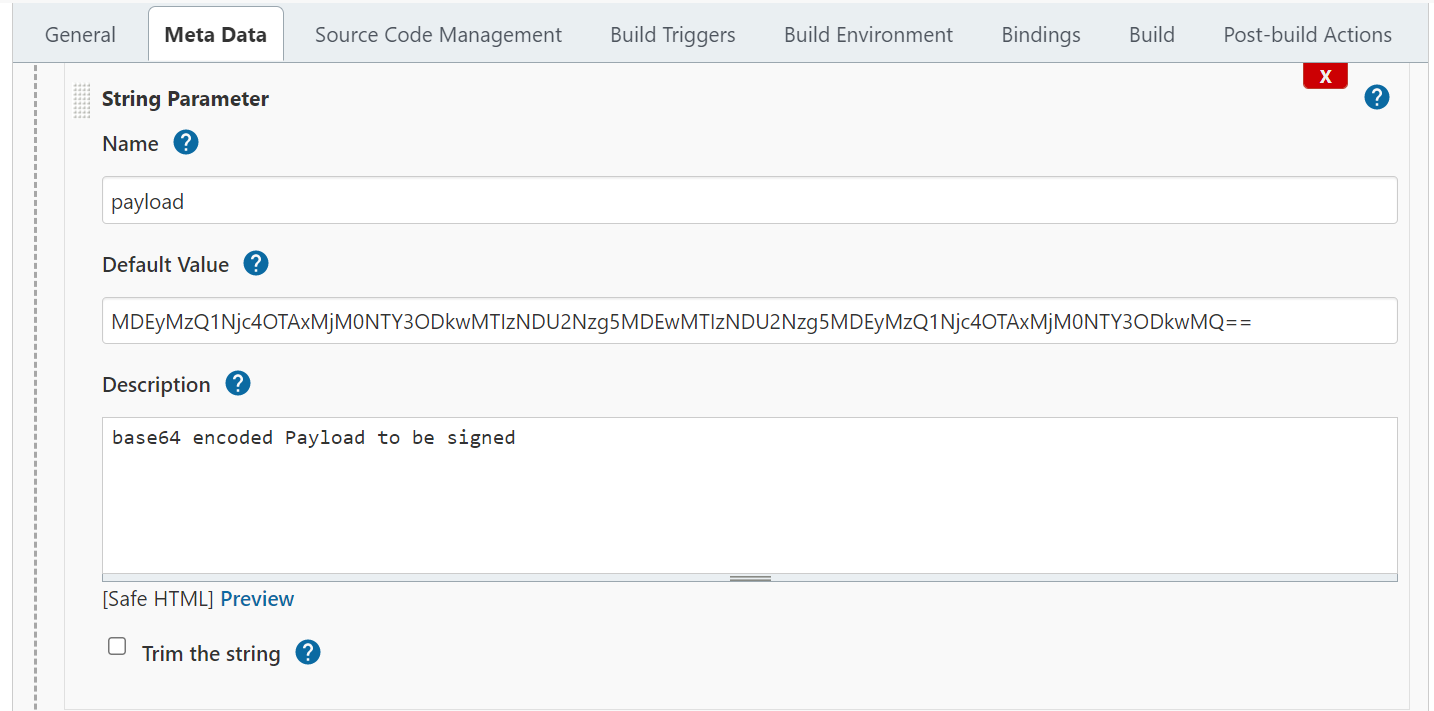1434x711 pixels.
Task: Click the String Parameter help icon
Action: 1377,97
